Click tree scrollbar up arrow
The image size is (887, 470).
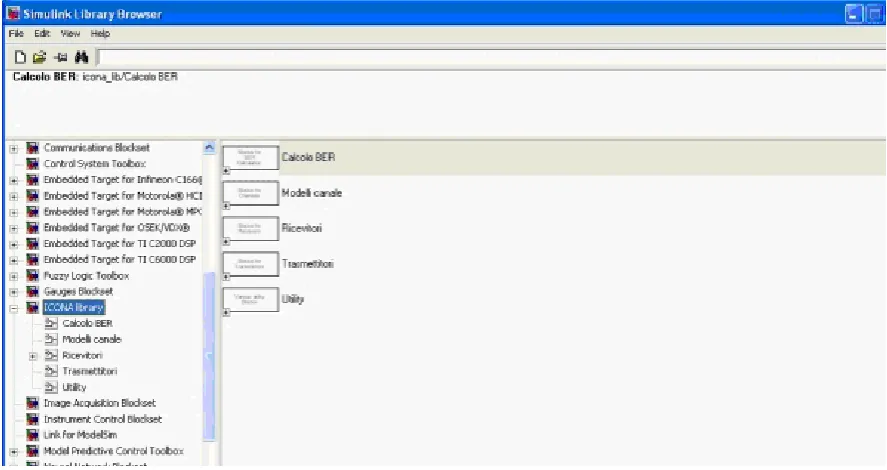click(209, 148)
